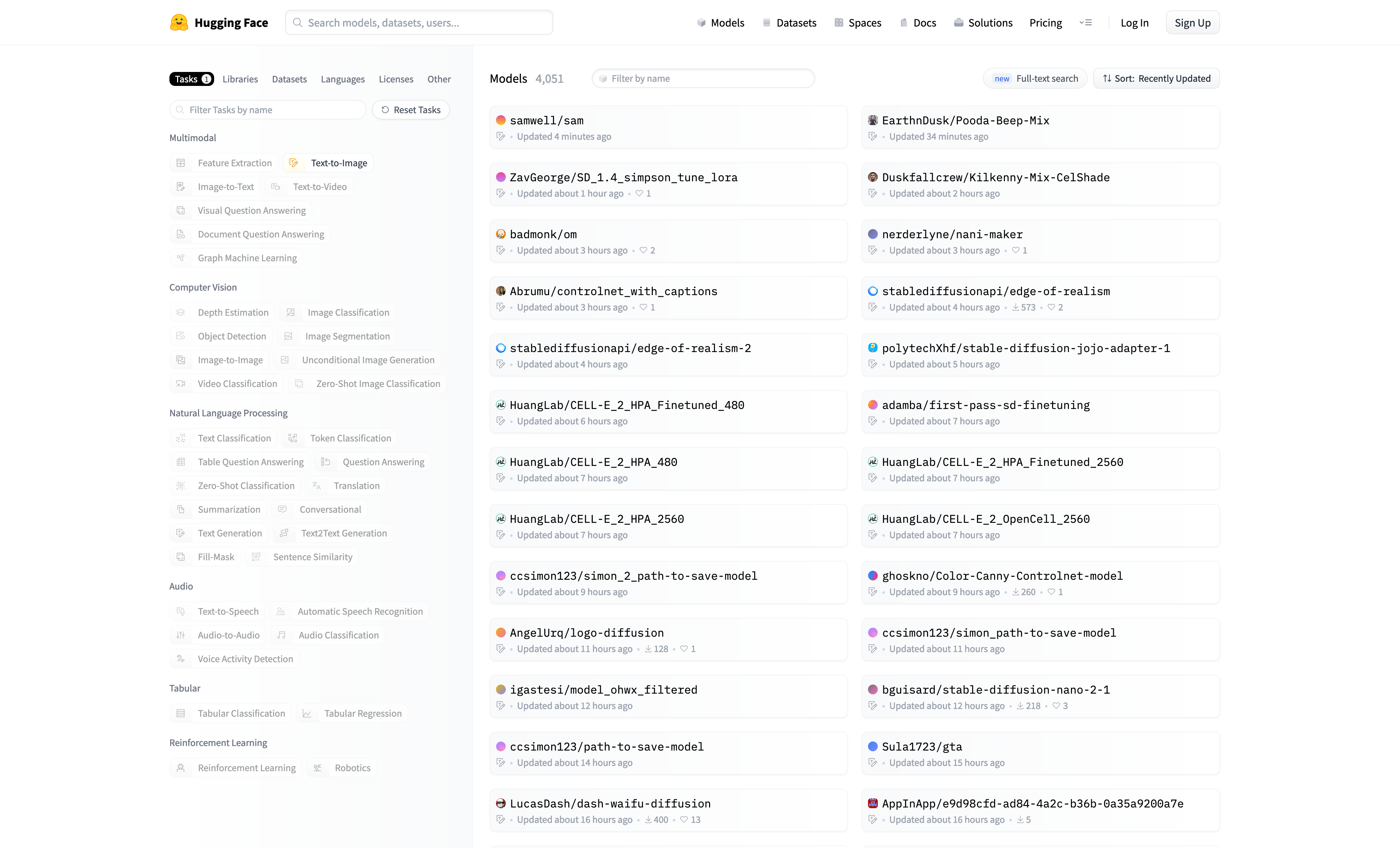This screenshot has height=848, width=1400.
Task: Click the Translation task icon
Action: pyautogui.click(x=316, y=485)
